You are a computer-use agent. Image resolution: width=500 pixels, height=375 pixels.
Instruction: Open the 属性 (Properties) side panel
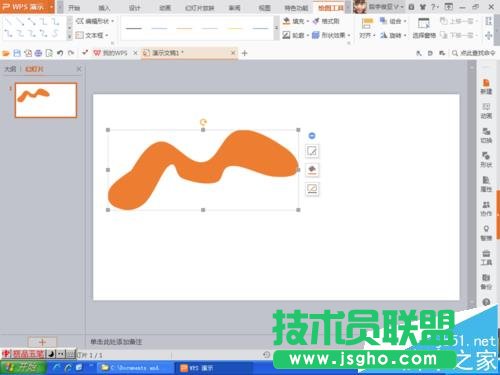coord(486,184)
